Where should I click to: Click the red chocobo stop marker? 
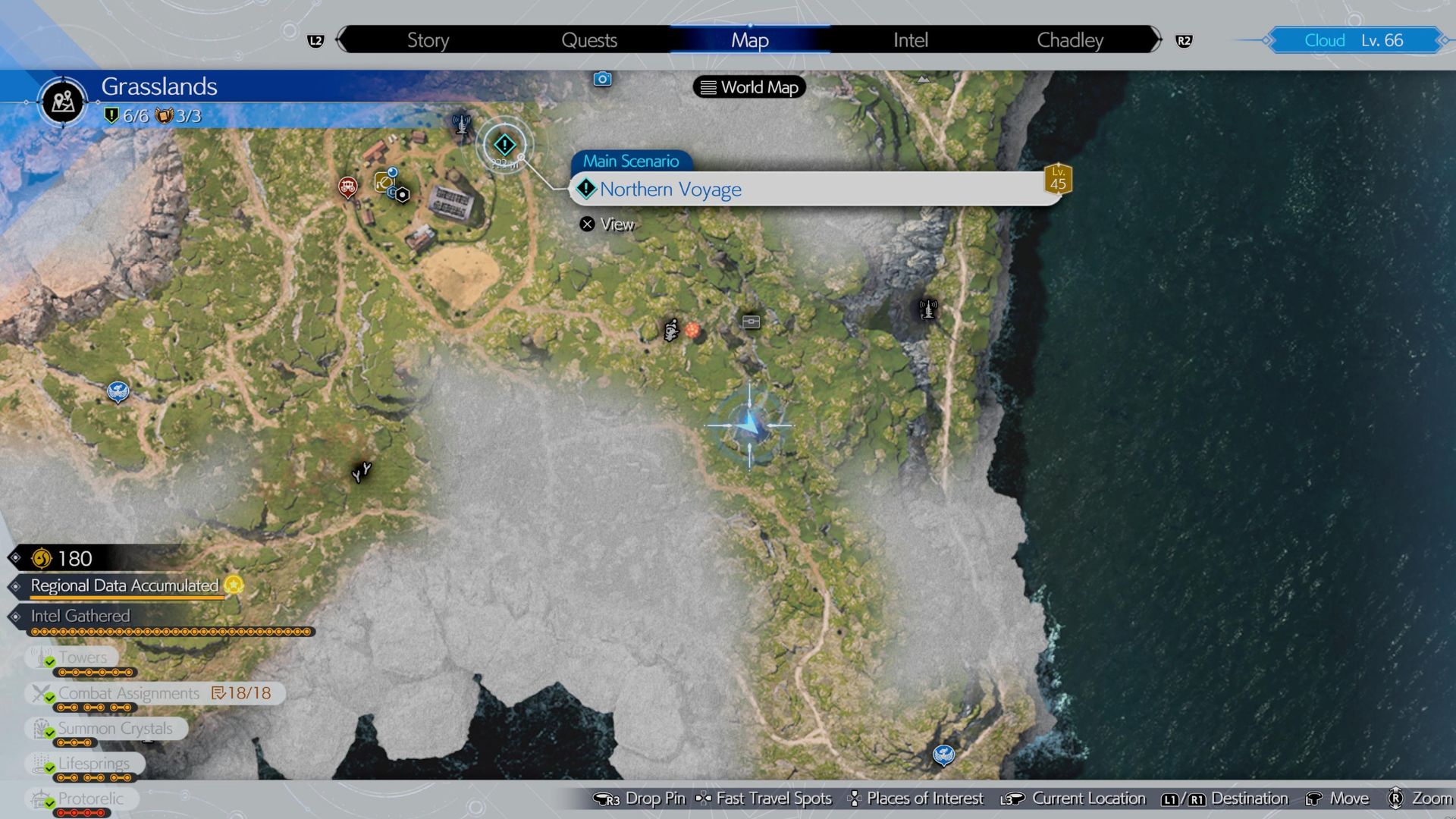(347, 186)
